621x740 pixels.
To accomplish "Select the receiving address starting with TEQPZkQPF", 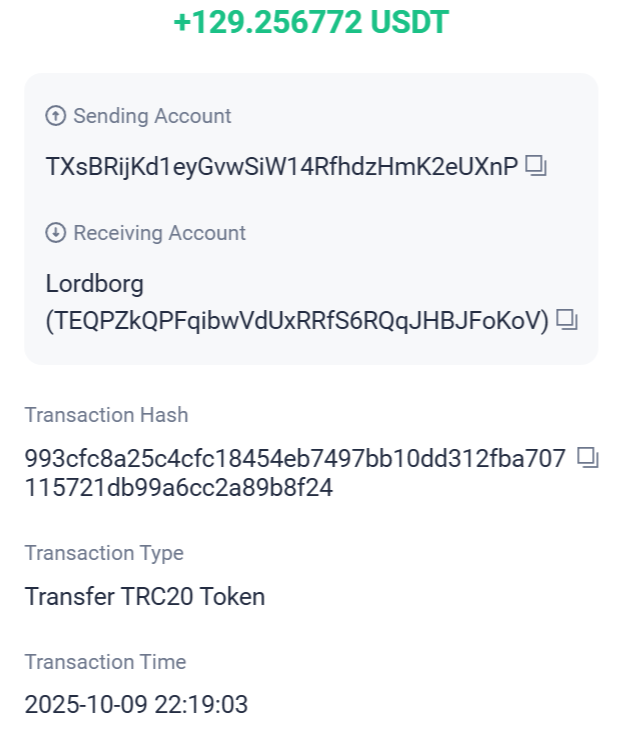I will point(298,321).
